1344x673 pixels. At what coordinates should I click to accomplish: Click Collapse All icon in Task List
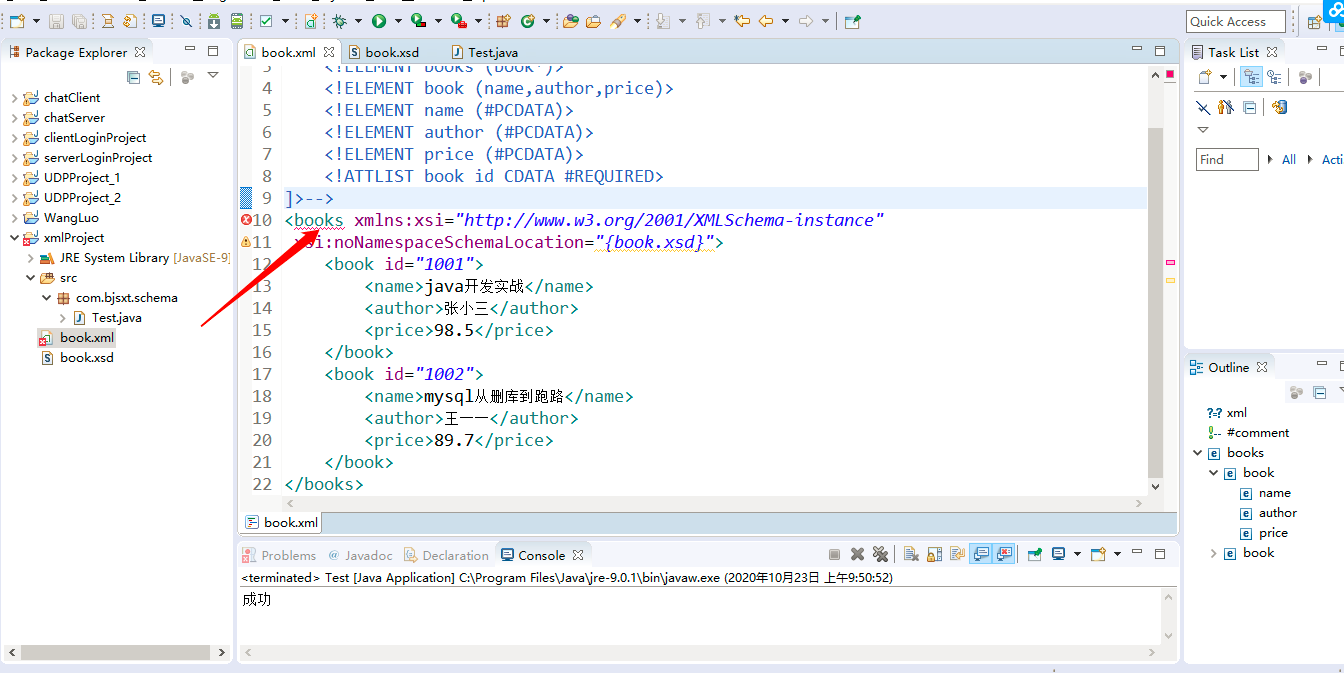tap(1250, 107)
